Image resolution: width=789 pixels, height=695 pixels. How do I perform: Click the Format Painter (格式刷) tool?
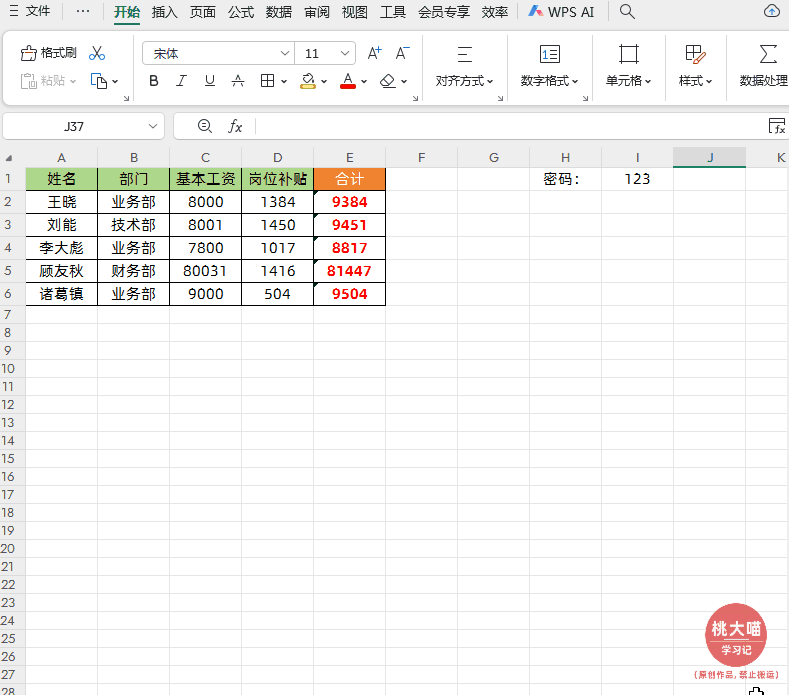click(48, 53)
